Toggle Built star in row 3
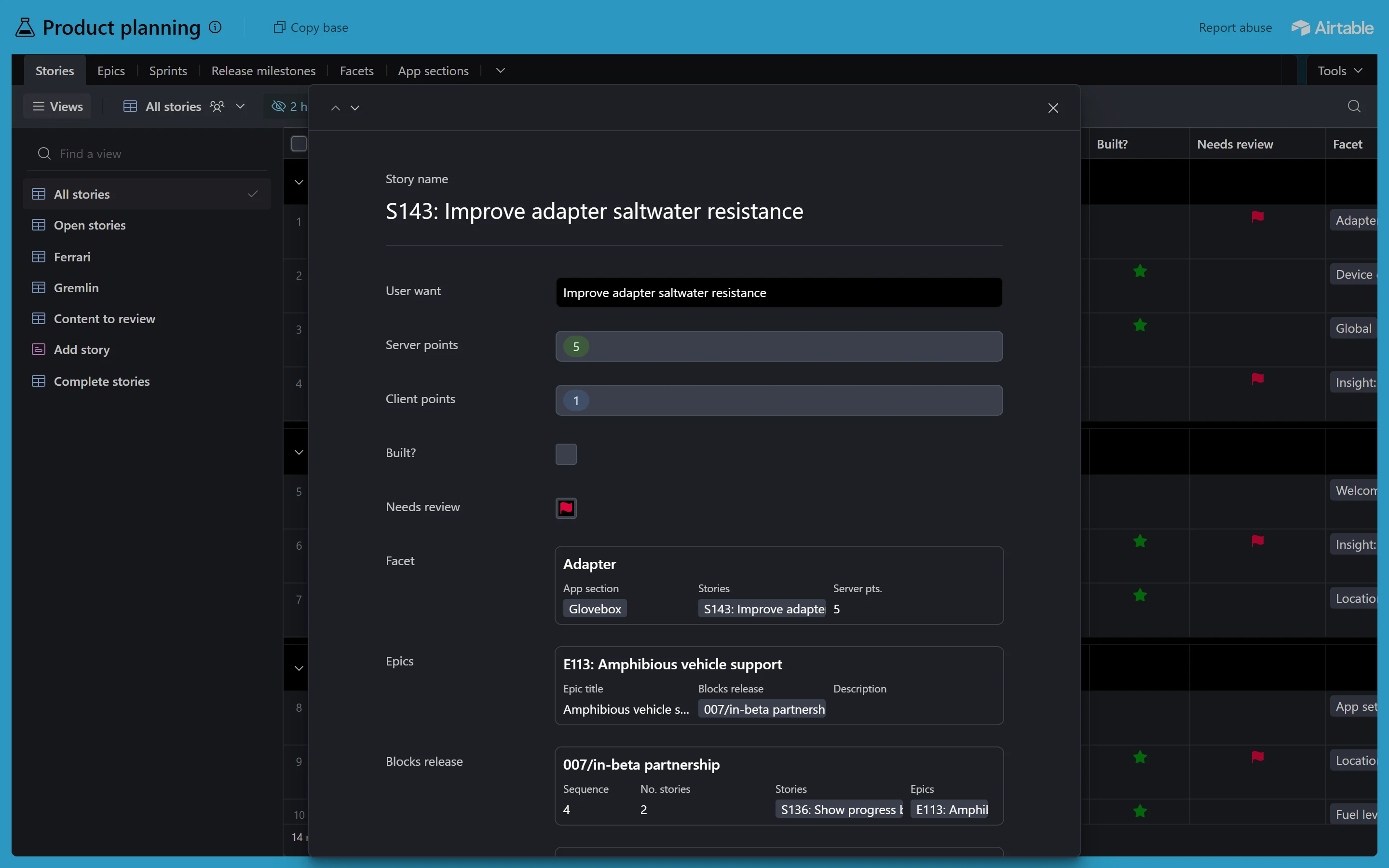Viewport: 1389px width, 868px height. click(x=1140, y=325)
